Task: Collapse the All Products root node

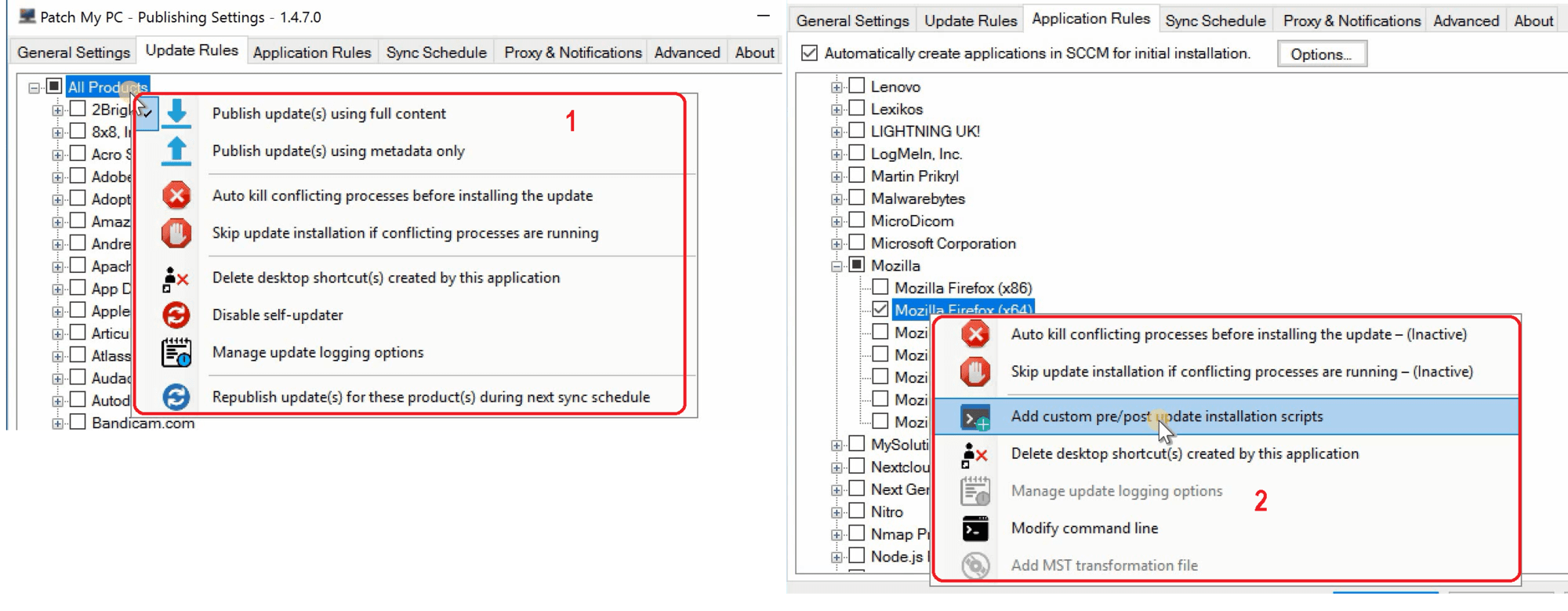Action: 34,87
